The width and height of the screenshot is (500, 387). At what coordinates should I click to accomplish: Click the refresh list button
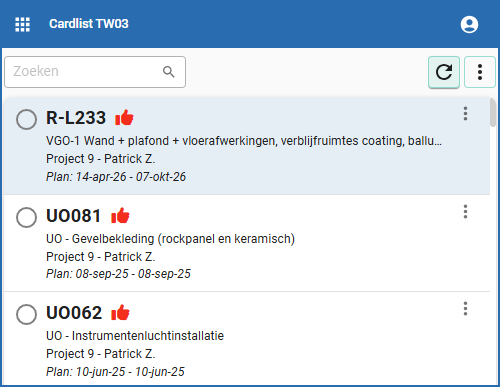[444, 72]
